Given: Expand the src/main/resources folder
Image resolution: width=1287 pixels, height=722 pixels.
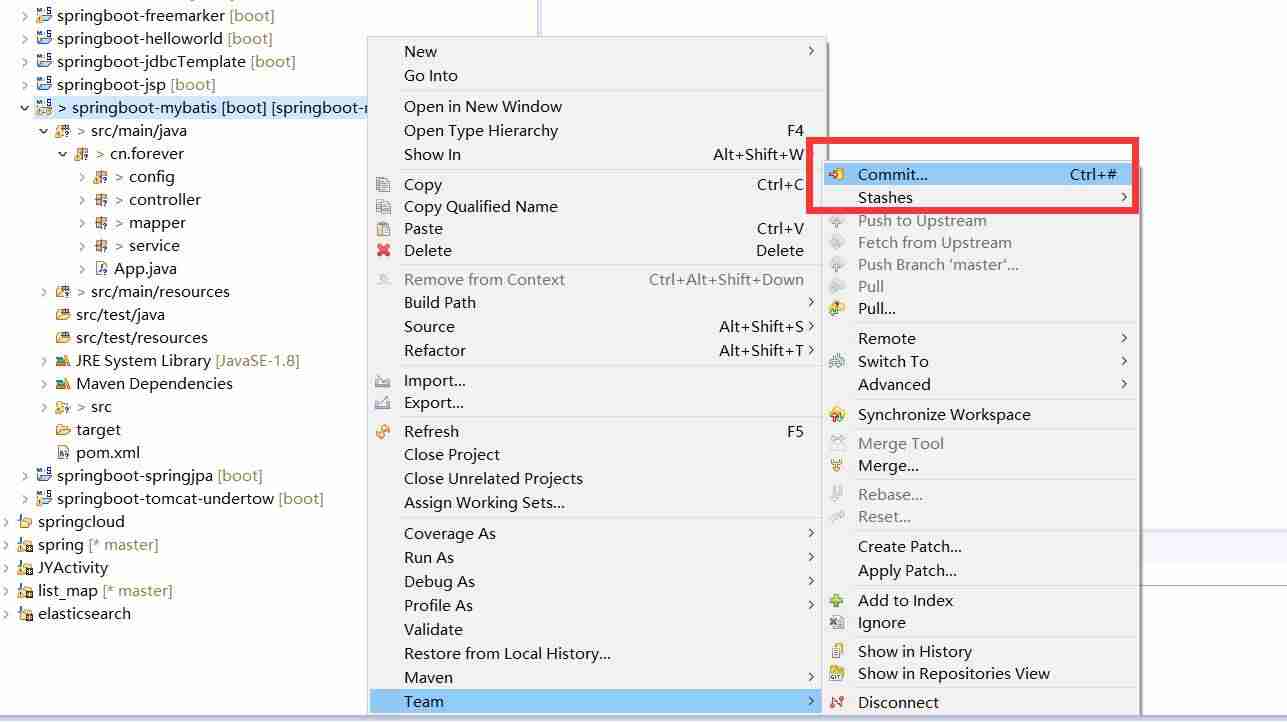Looking at the screenshot, I should (44, 292).
